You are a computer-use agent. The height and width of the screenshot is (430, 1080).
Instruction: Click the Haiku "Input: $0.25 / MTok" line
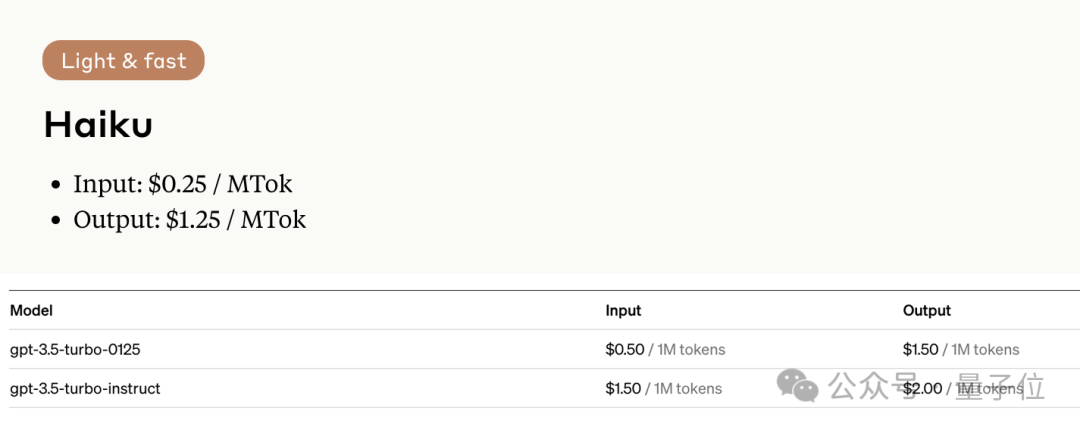coord(182,184)
